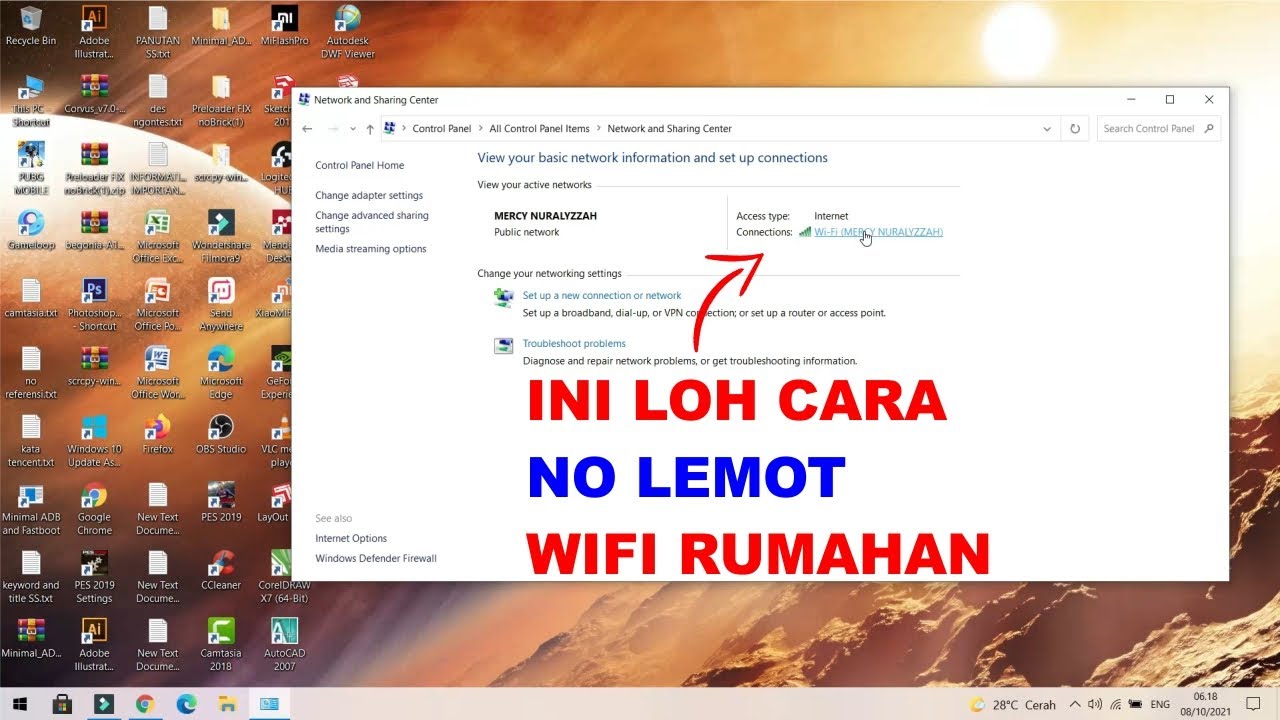Viewport: 1280px width, 720px height.
Task: Open the Wi-Fi (MERCY NURALYZZAH) connection link
Action: point(878,232)
